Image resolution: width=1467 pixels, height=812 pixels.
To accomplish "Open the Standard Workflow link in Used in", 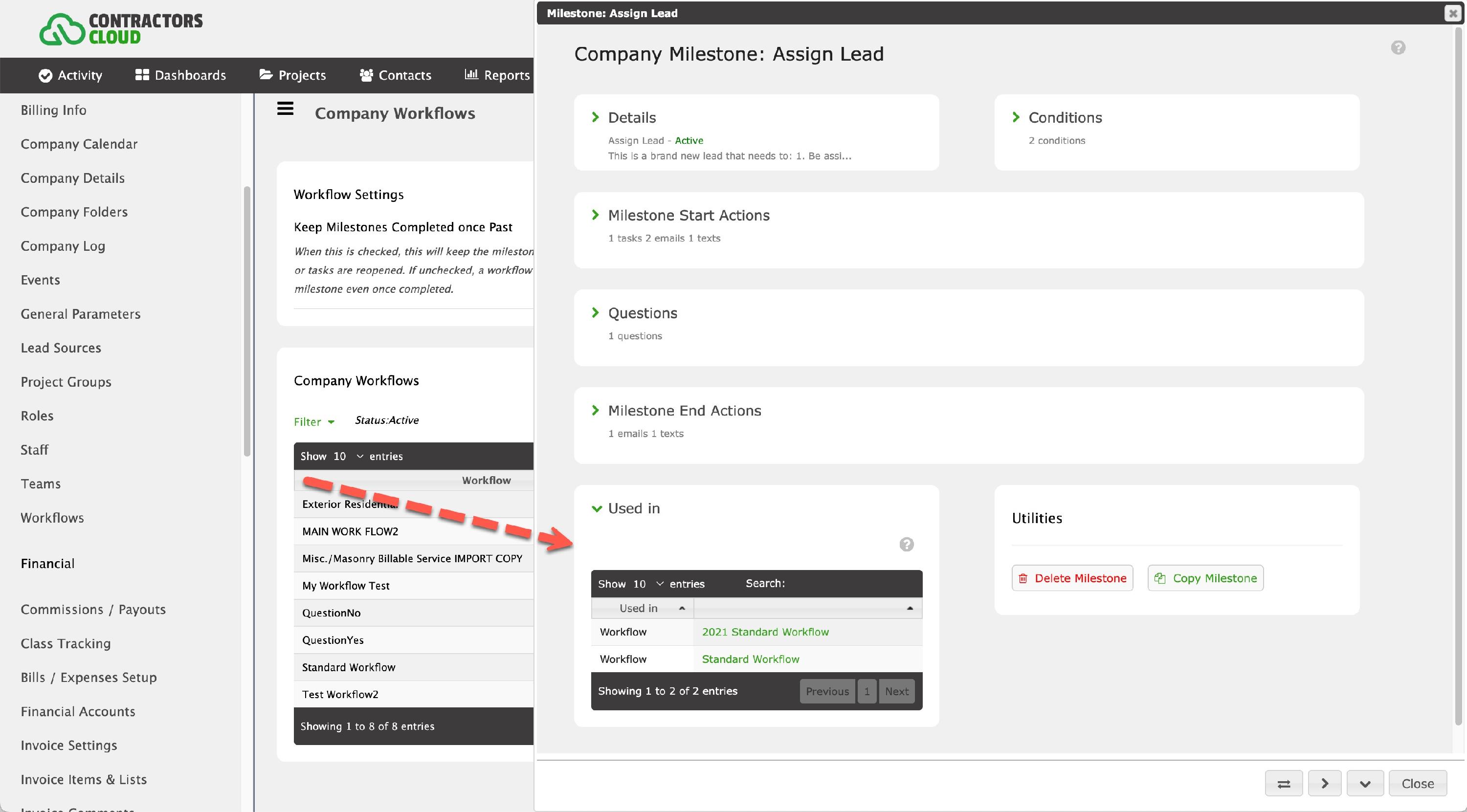I will pos(750,659).
